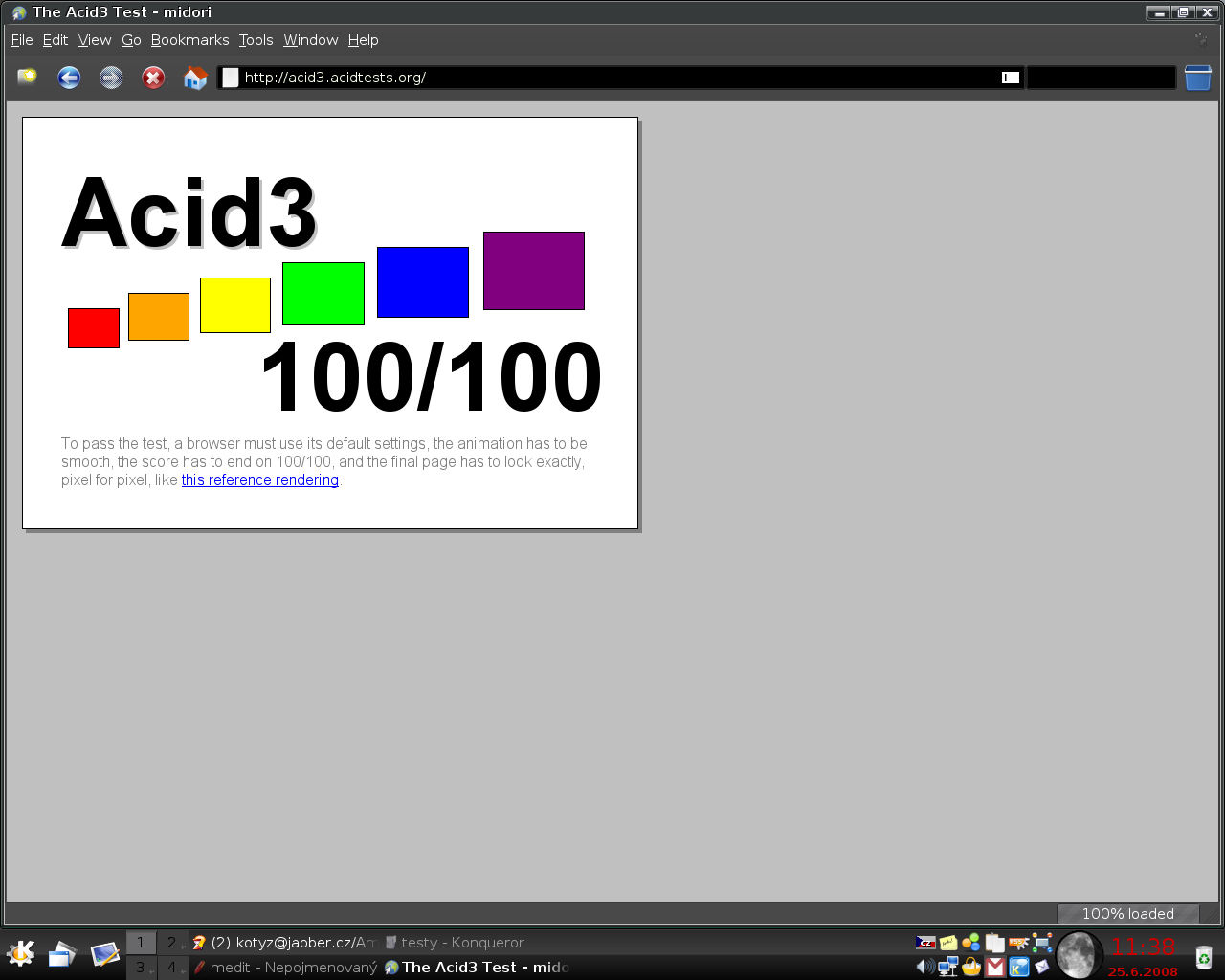The height and width of the screenshot is (980, 1225).
Task: Click the 100/100 score text
Action: [431, 378]
